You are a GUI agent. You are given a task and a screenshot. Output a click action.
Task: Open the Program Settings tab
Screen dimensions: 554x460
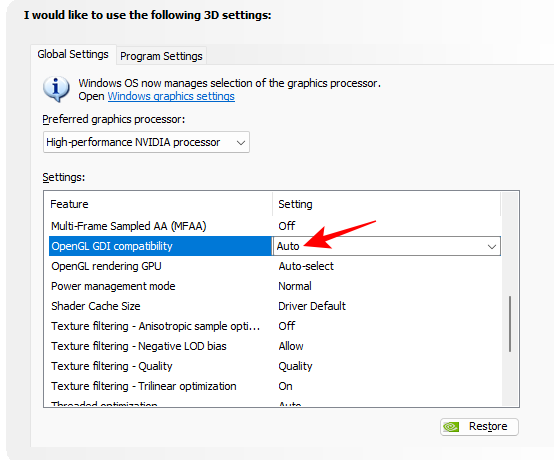[161, 56]
